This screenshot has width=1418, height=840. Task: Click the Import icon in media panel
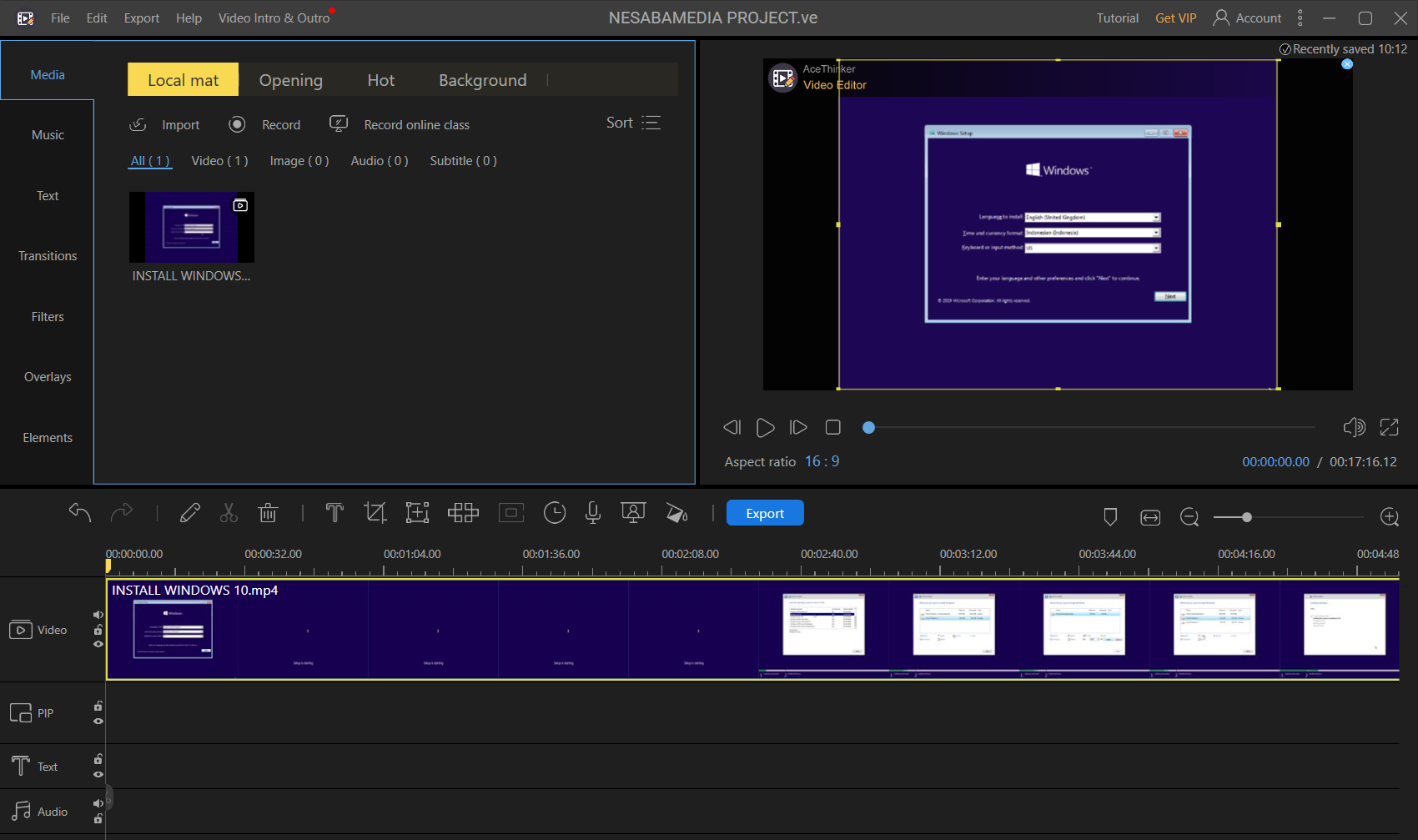click(138, 124)
